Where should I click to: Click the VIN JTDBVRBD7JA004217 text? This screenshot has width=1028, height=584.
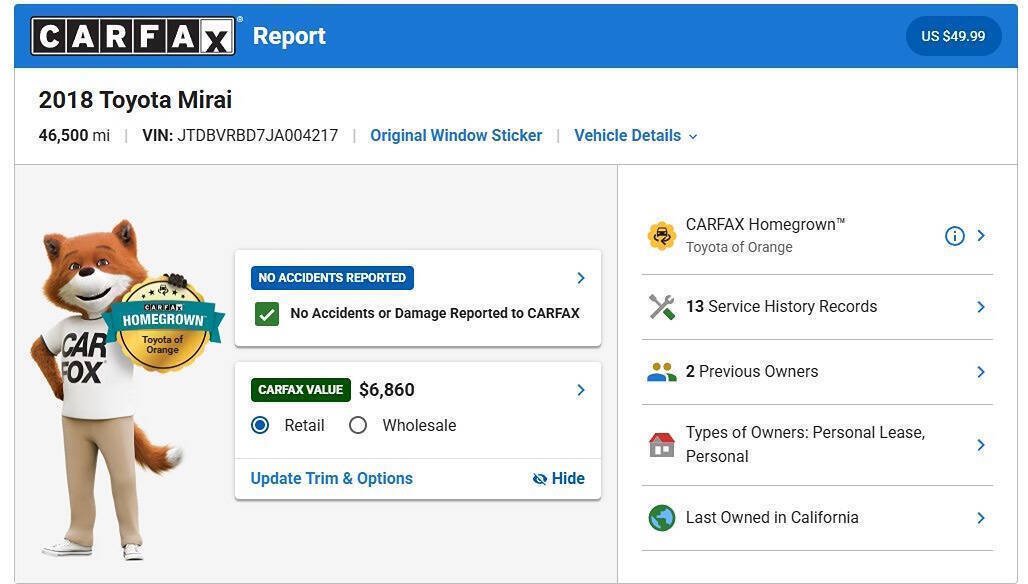[240, 136]
